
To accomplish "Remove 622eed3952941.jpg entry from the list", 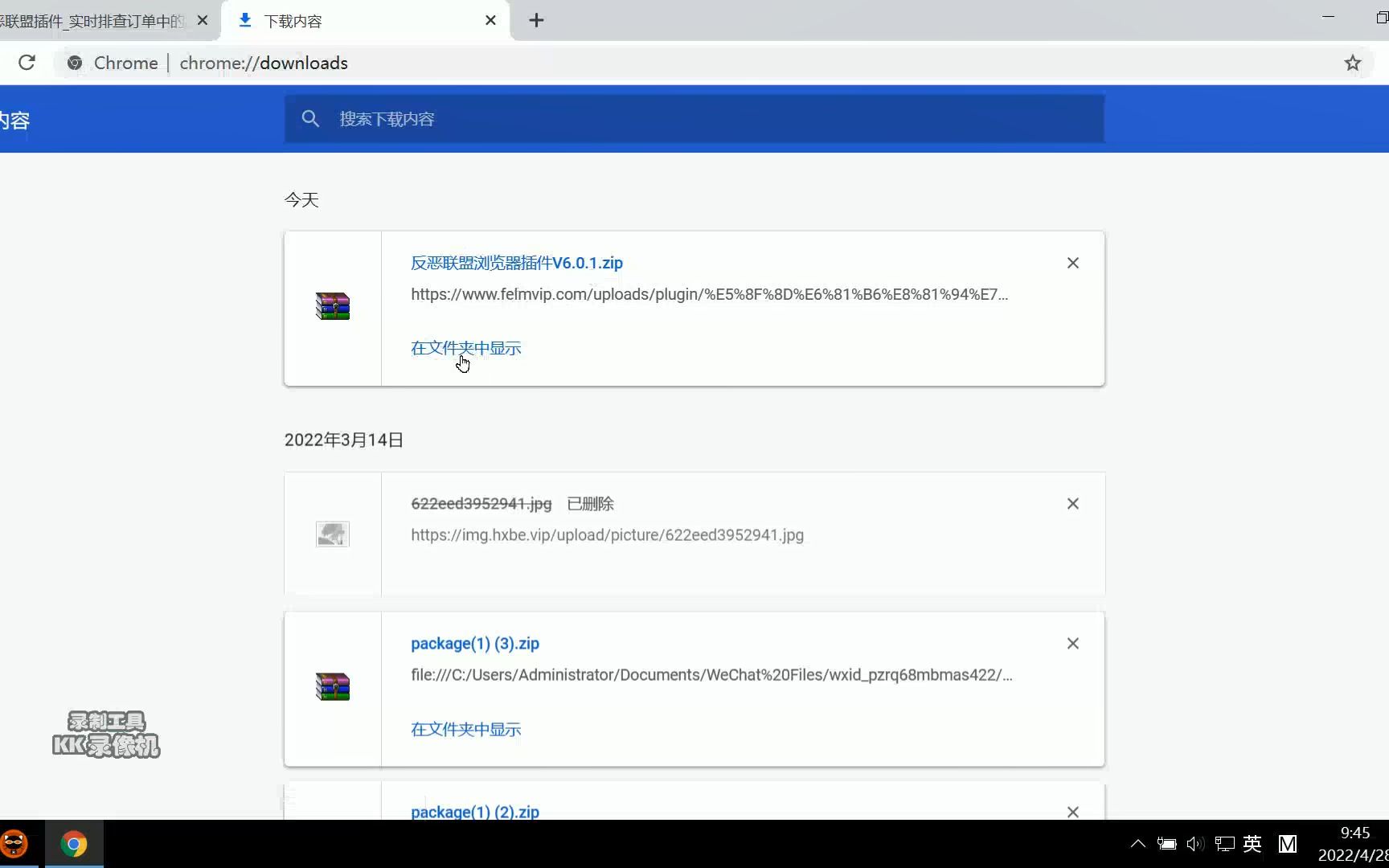I will click(x=1073, y=504).
